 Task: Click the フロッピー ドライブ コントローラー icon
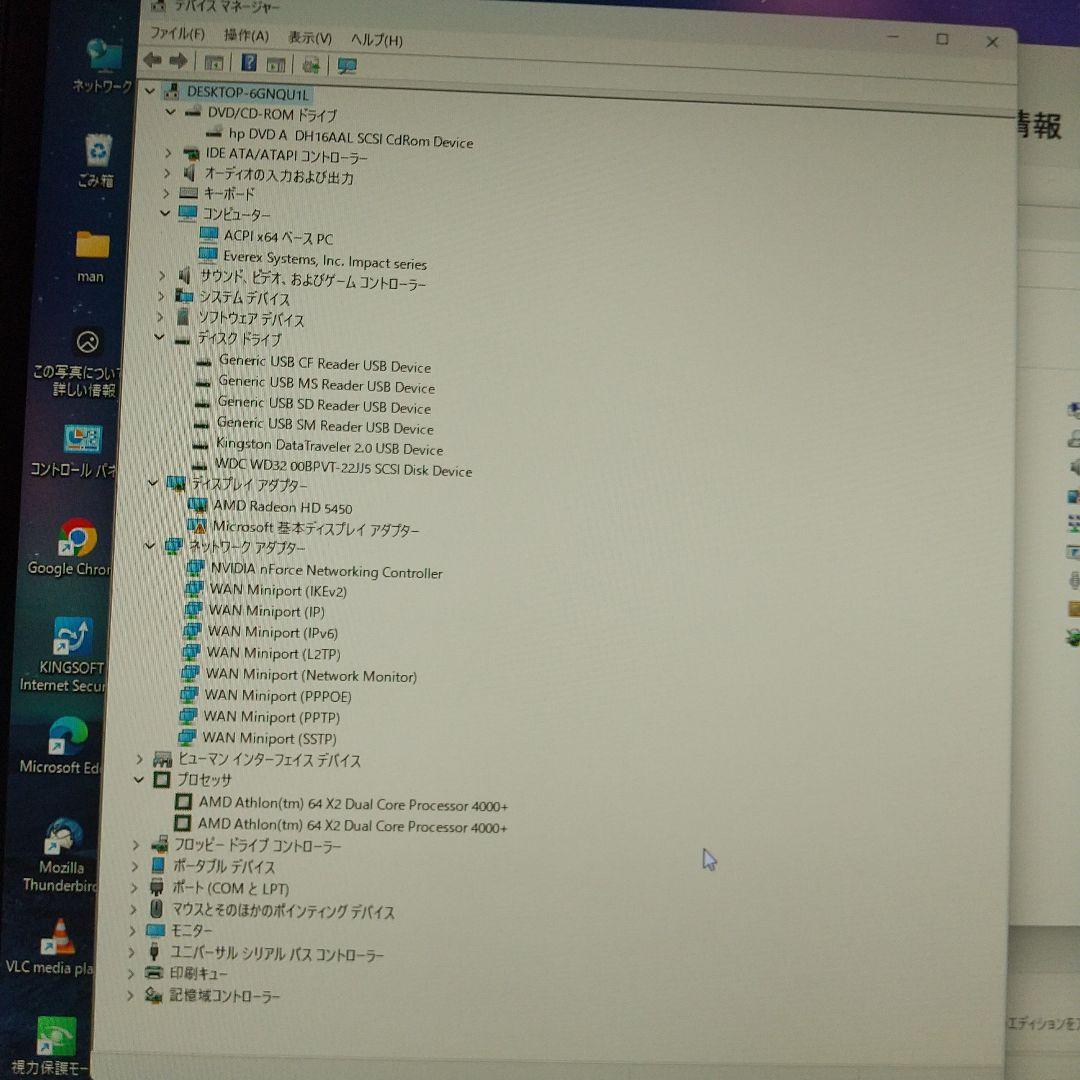click(x=160, y=844)
